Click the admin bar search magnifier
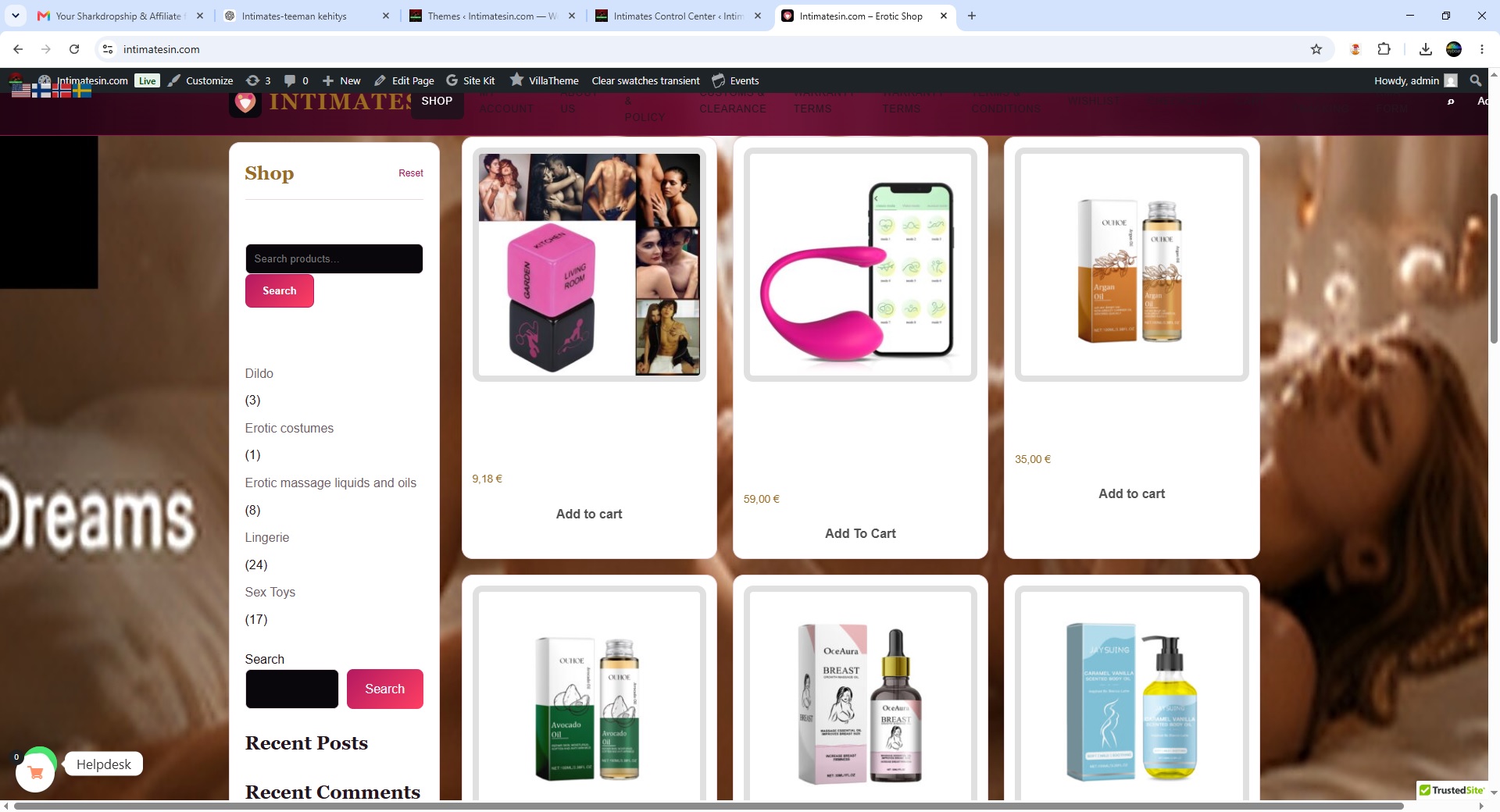The width and height of the screenshot is (1500, 812). (x=1475, y=80)
